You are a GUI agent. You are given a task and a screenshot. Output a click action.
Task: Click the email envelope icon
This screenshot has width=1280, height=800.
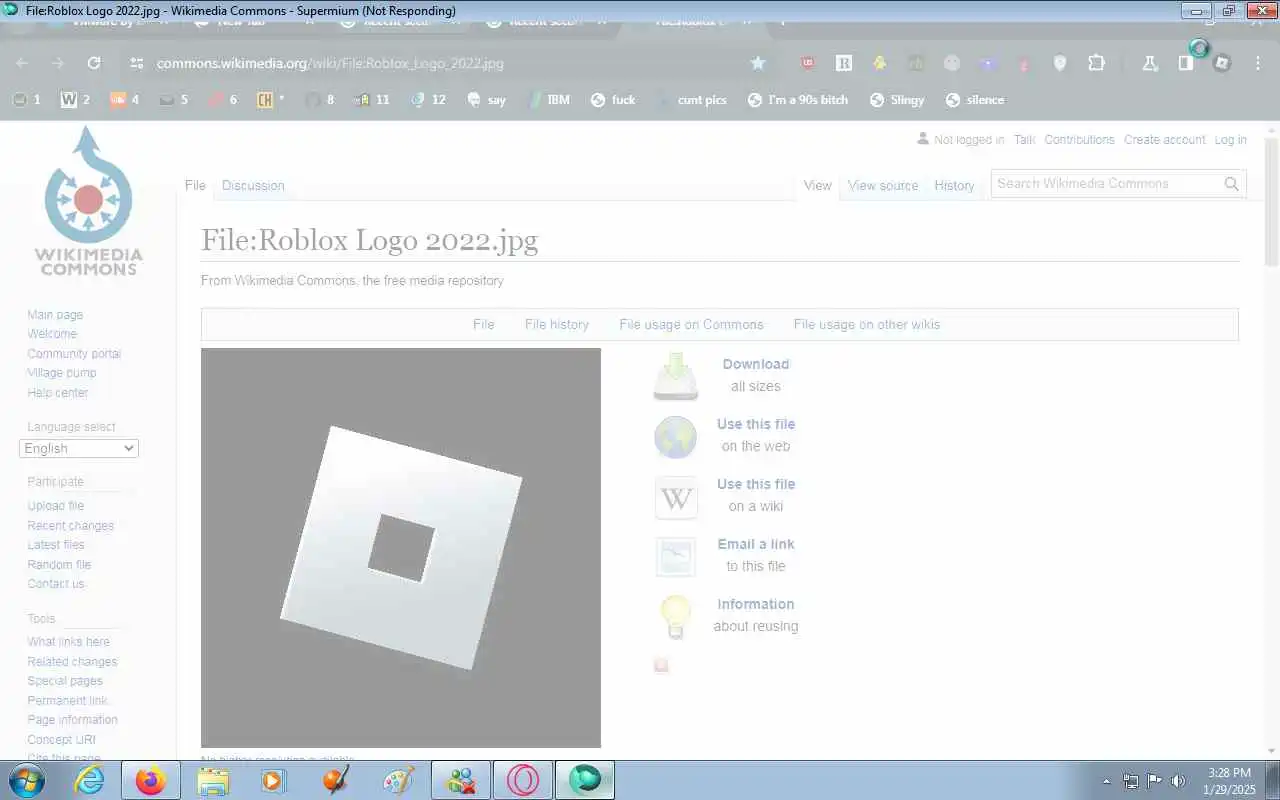coord(676,557)
